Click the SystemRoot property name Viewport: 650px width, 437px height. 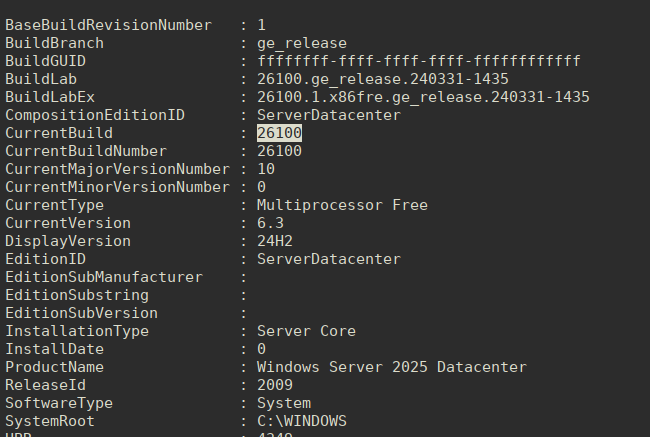tap(50, 421)
